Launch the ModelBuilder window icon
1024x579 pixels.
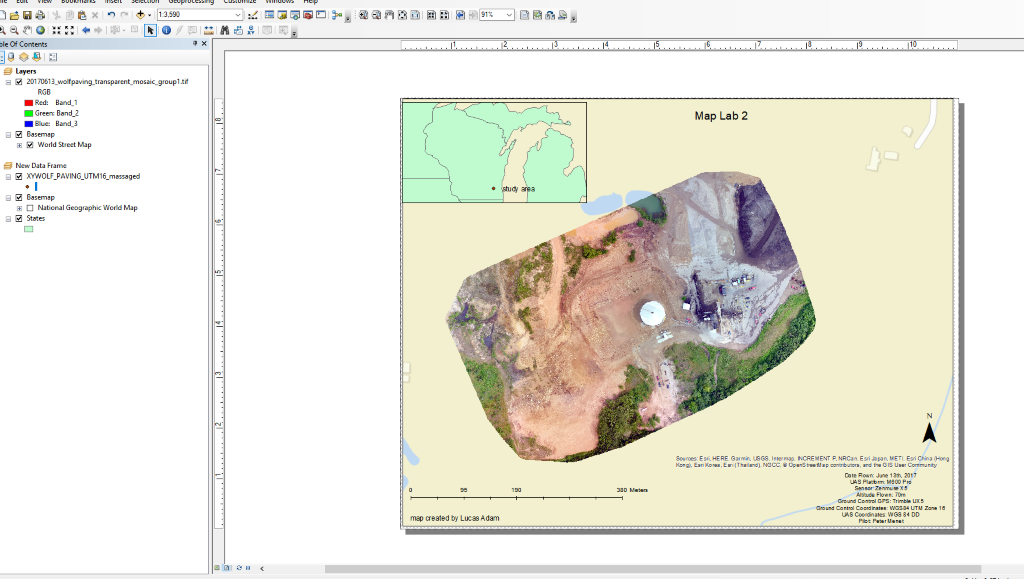[x=337, y=15]
